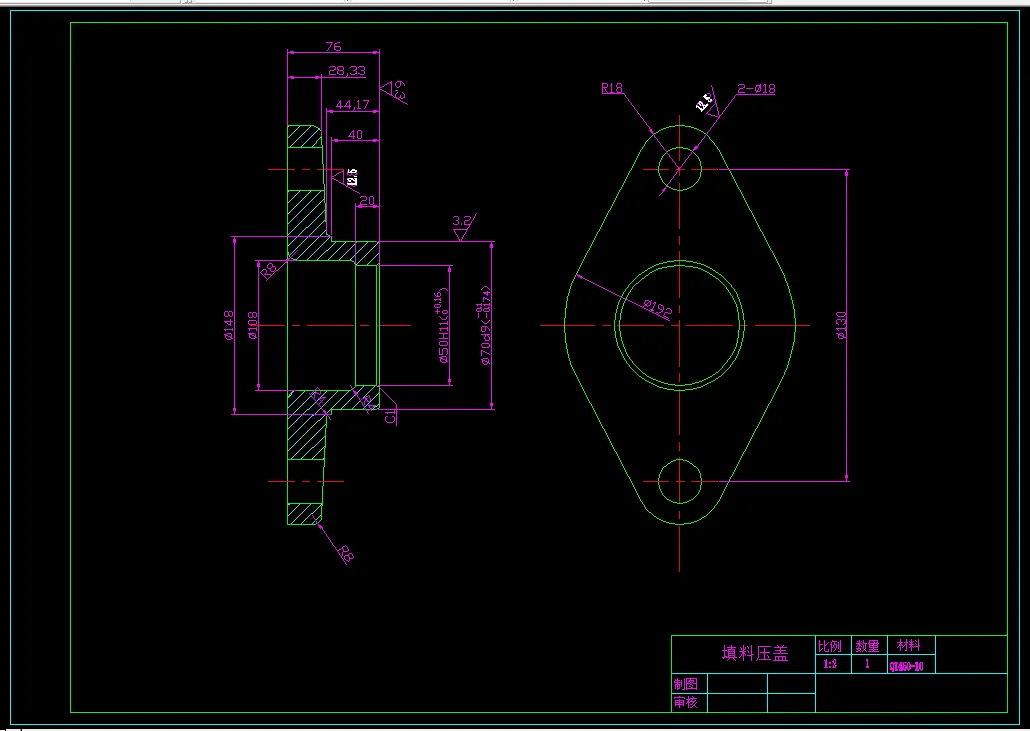
Task: Pick the Ø50H11 tolerance dimension text
Action: [x=441, y=326]
